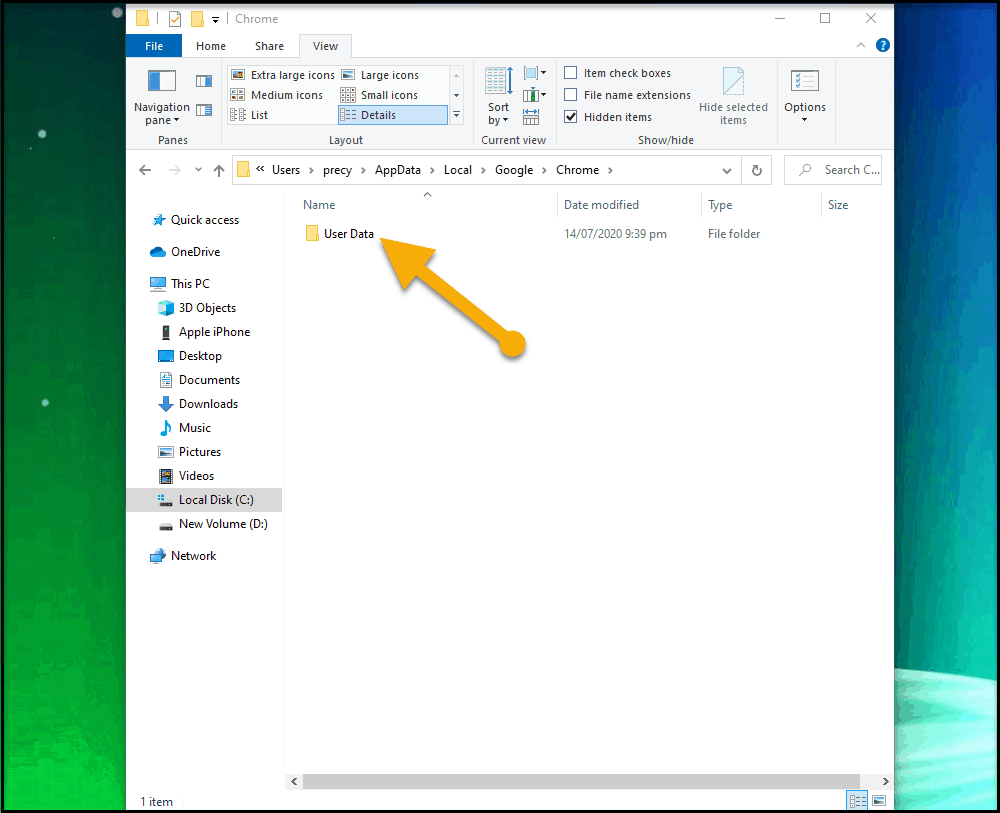
Task: Open the Documents folder
Action: (199, 380)
